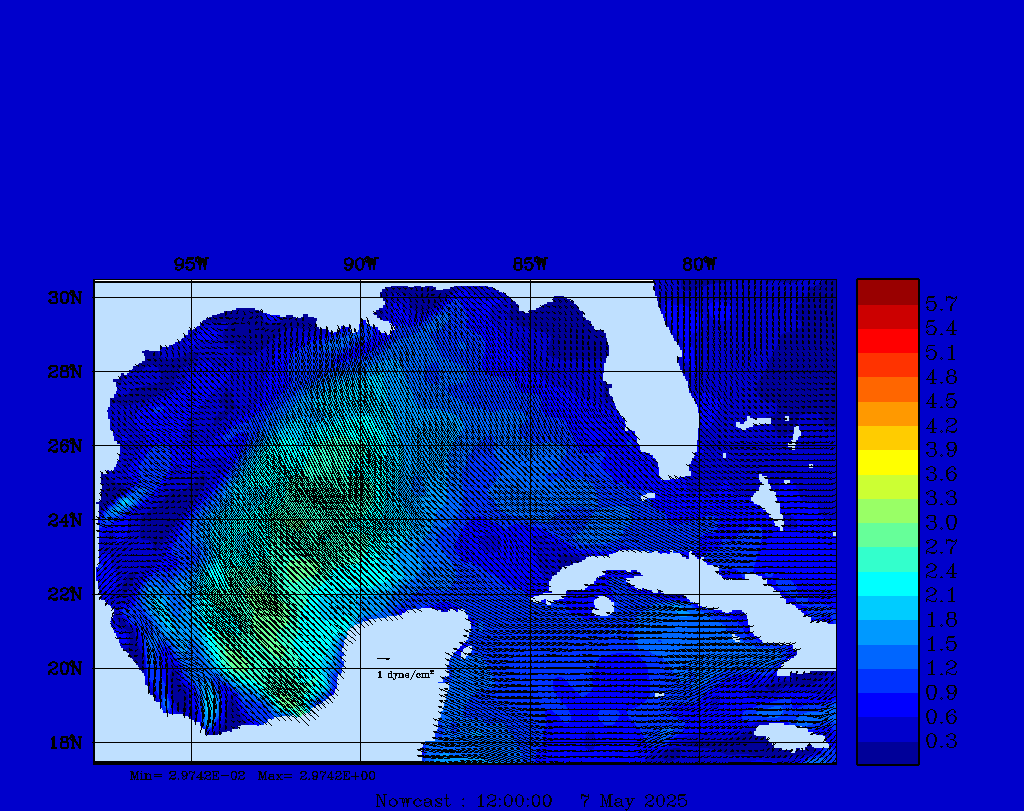Pick the darkest navy bottom band of color bar

tap(888, 752)
